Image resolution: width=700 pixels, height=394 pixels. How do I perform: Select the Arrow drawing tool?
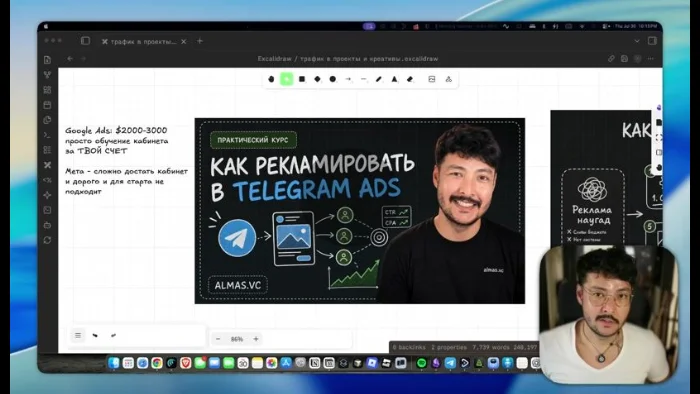pyautogui.click(x=348, y=79)
